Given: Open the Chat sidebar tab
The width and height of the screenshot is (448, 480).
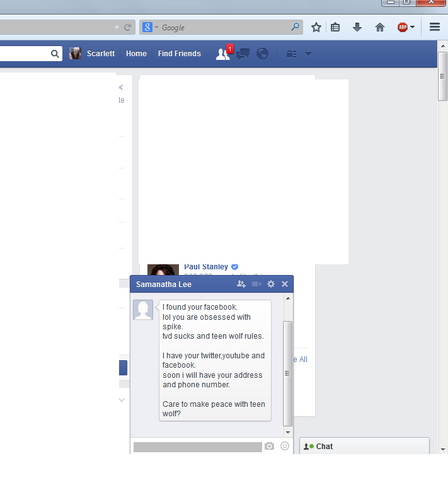Looking at the screenshot, I should 364,446.
